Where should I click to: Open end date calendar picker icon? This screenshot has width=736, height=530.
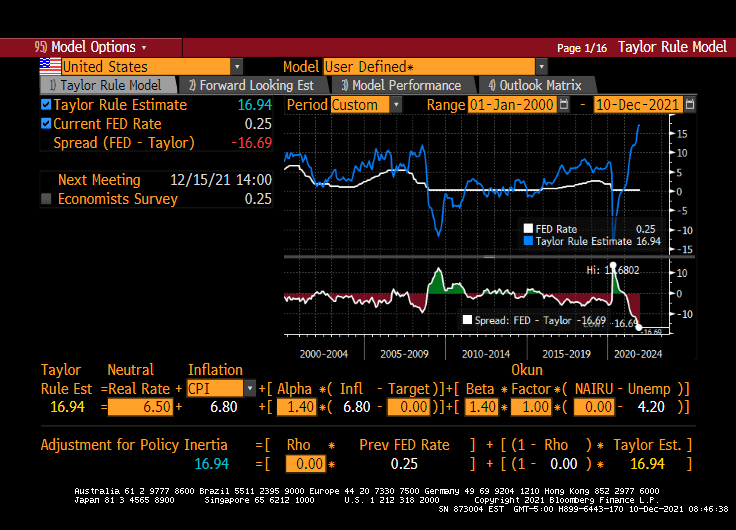pos(690,105)
